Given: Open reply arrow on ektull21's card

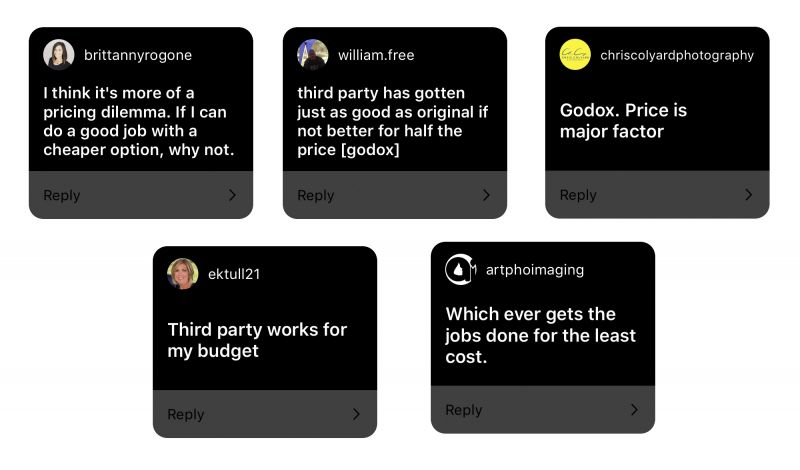Looking at the screenshot, I should click(x=356, y=414).
